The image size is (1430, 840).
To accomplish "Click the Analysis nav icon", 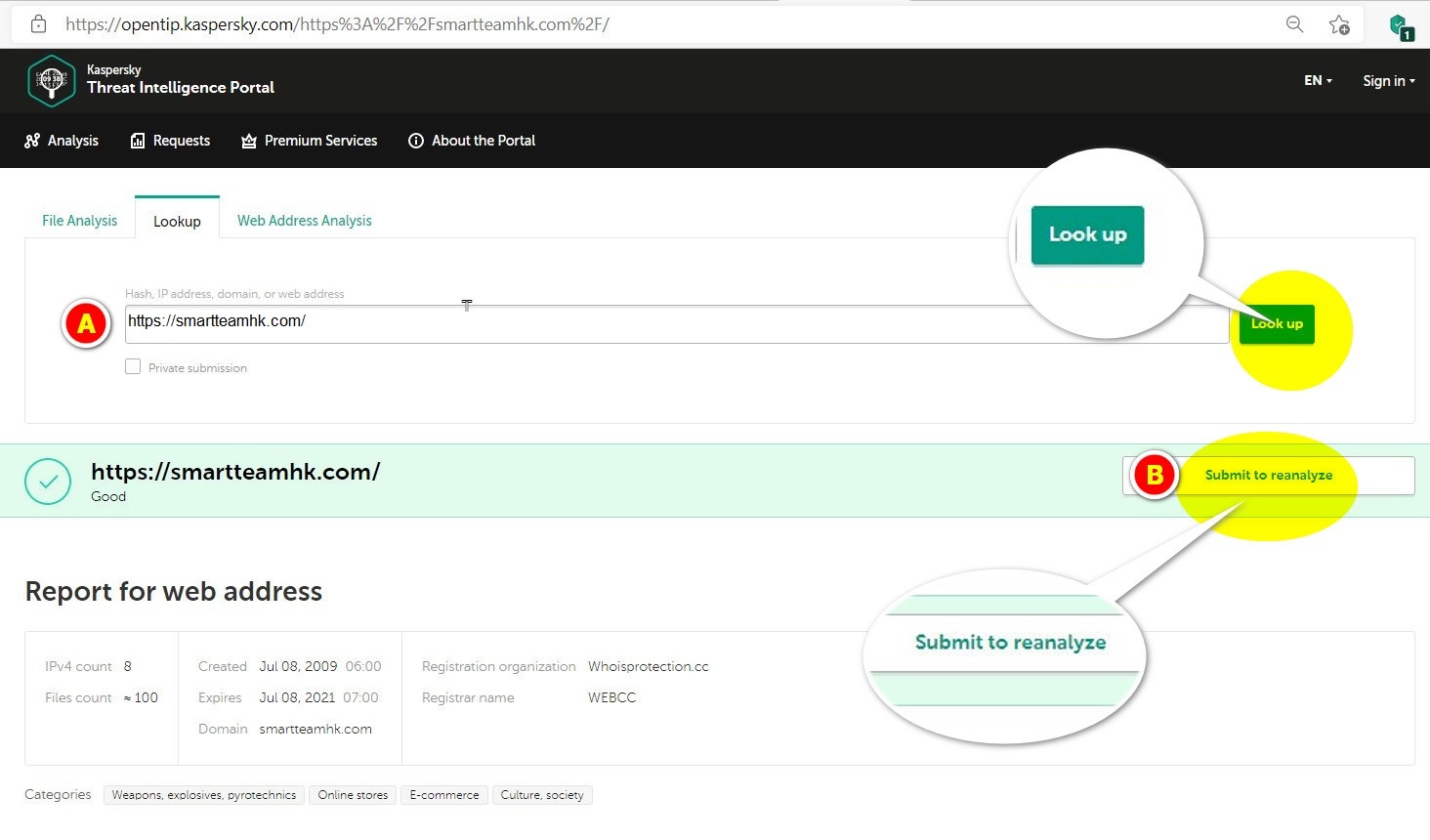I will pyautogui.click(x=32, y=141).
